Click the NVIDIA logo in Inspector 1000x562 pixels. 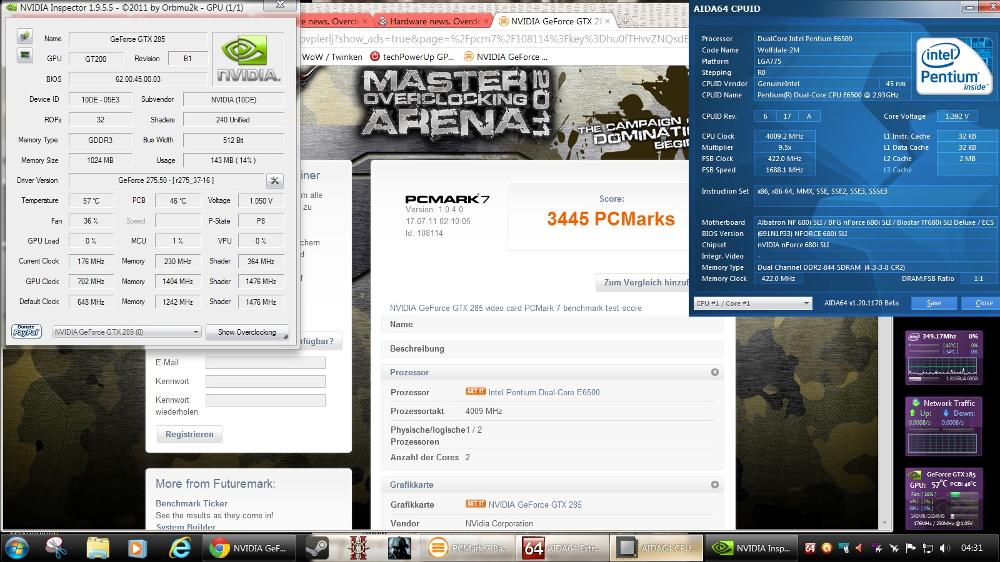pyautogui.click(x=248, y=59)
